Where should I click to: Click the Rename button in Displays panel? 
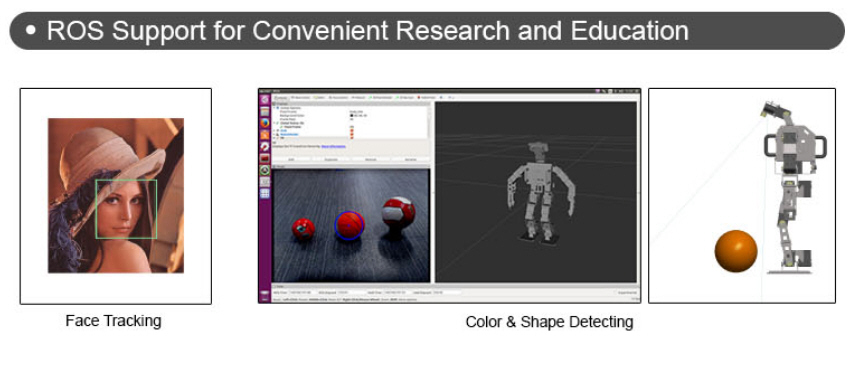point(410,160)
